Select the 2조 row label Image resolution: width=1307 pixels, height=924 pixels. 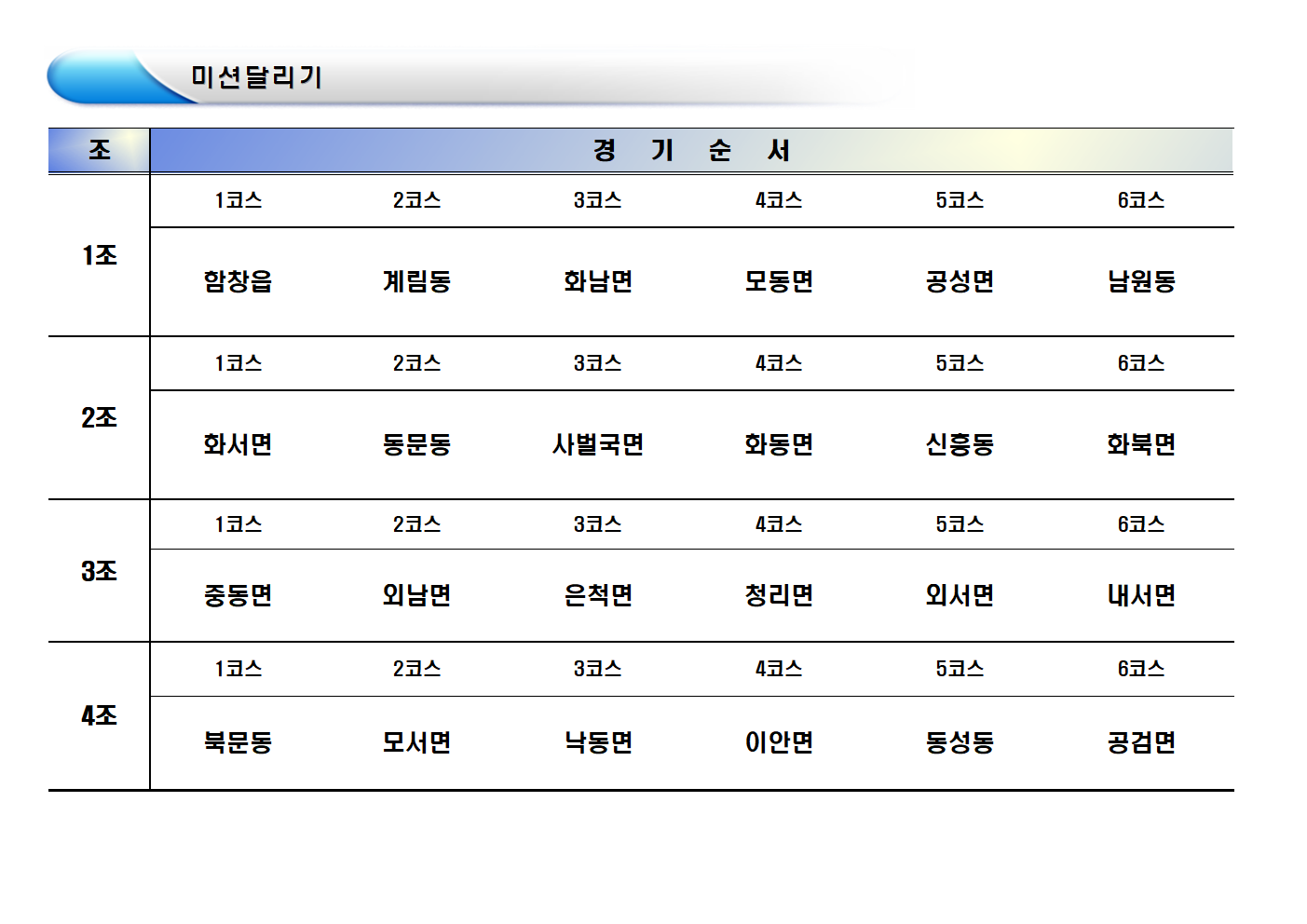coord(99,417)
